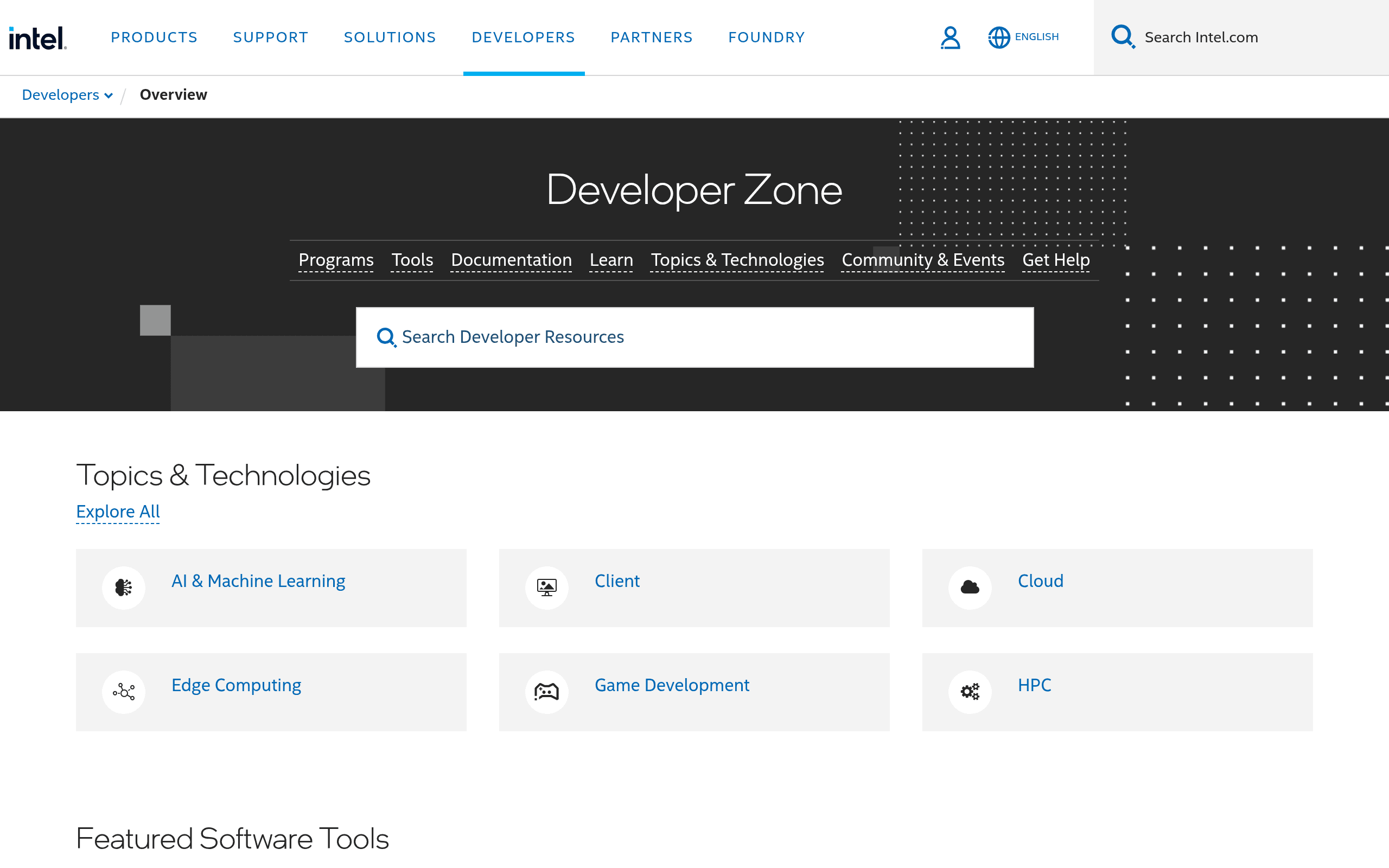This screenshot has height=868, width=1389.
Task: Click the Overview breadcrumb text
Action: (173, 95)
